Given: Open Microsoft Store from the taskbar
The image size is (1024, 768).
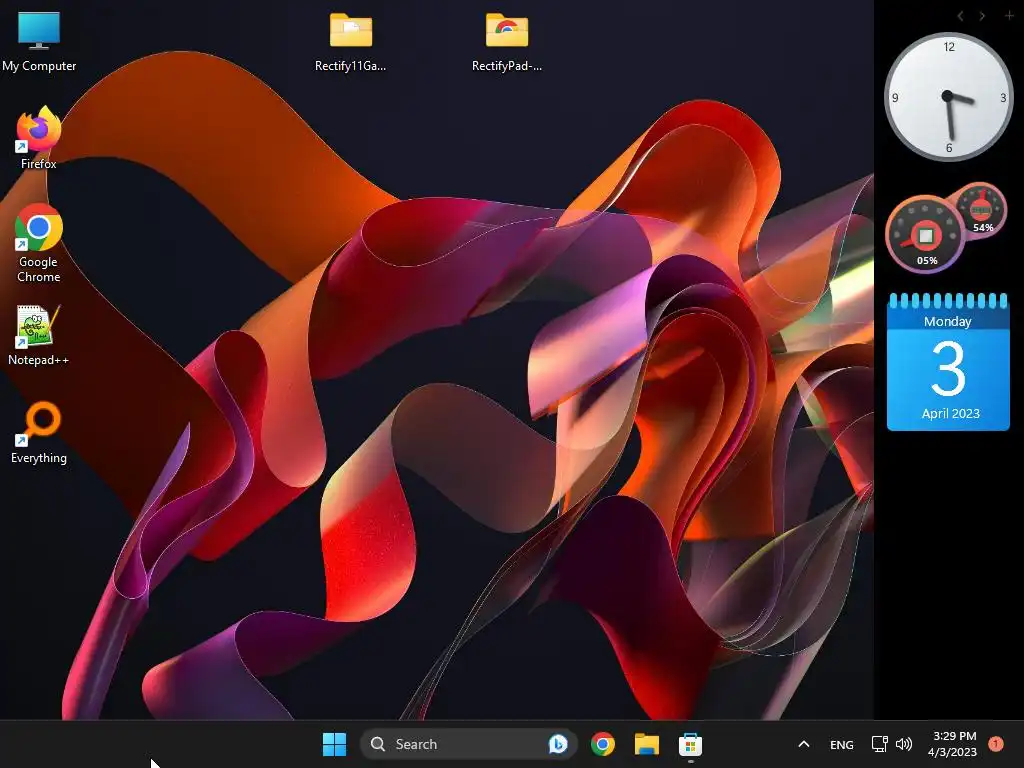Looking at the screenshot, I should coord(690,744).
